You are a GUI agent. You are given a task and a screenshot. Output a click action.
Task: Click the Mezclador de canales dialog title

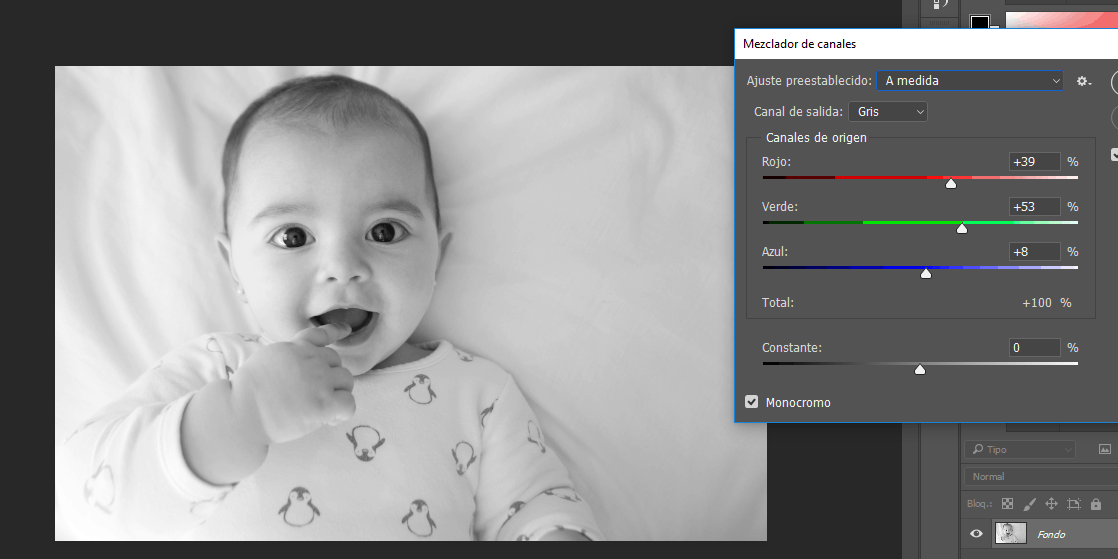click(799, 44)
